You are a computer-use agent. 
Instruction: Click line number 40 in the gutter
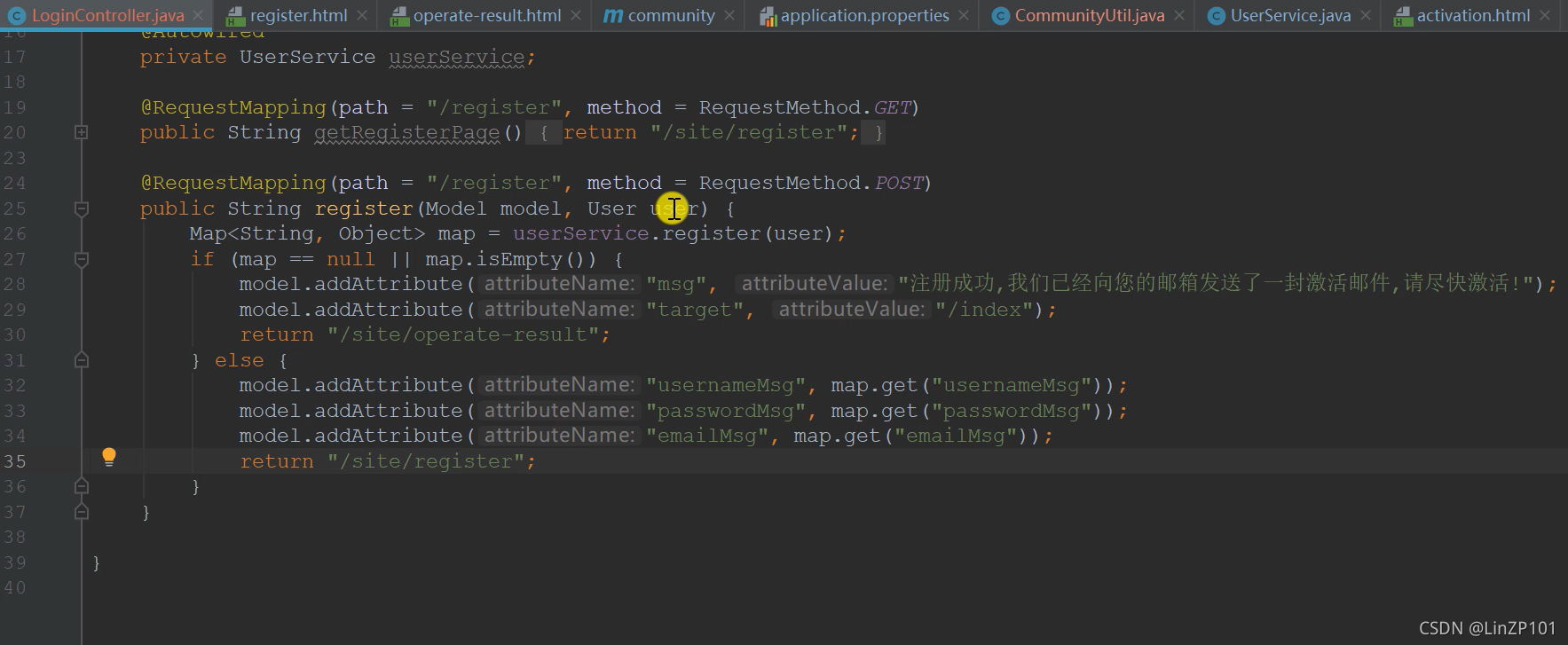[x=15, y=587]
